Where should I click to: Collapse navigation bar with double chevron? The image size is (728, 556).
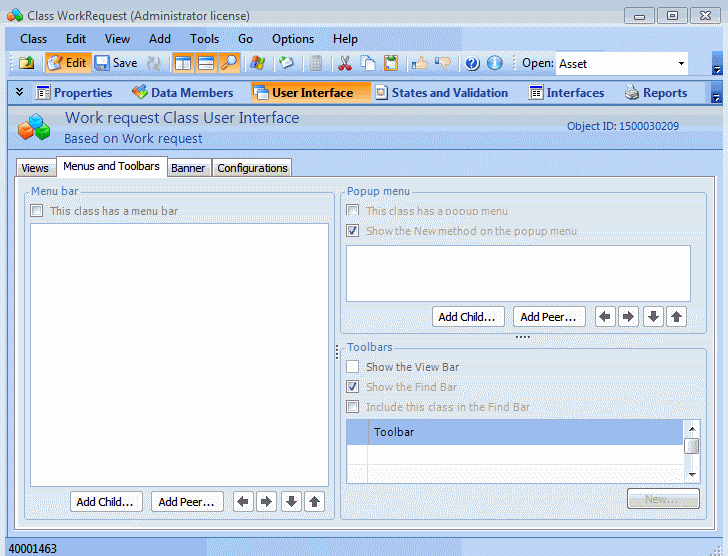pos(20,91)
